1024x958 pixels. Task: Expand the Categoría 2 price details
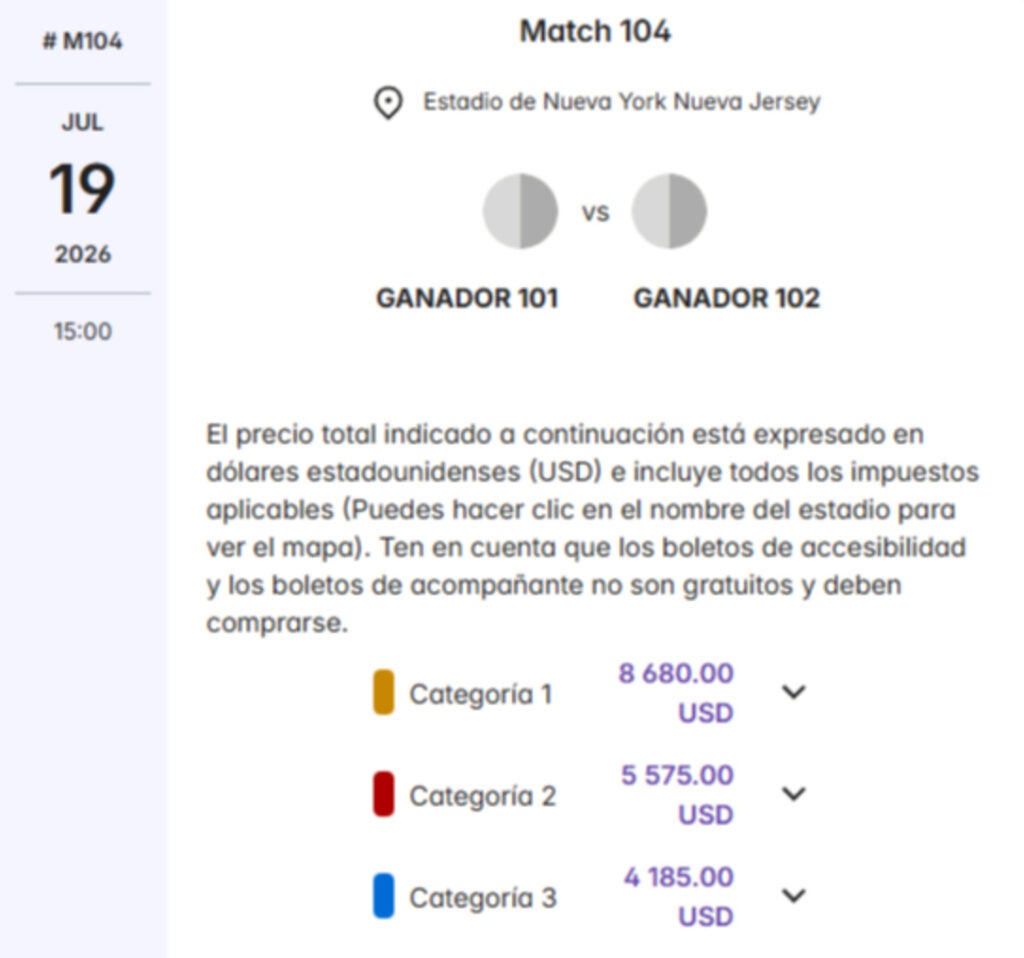793,794
